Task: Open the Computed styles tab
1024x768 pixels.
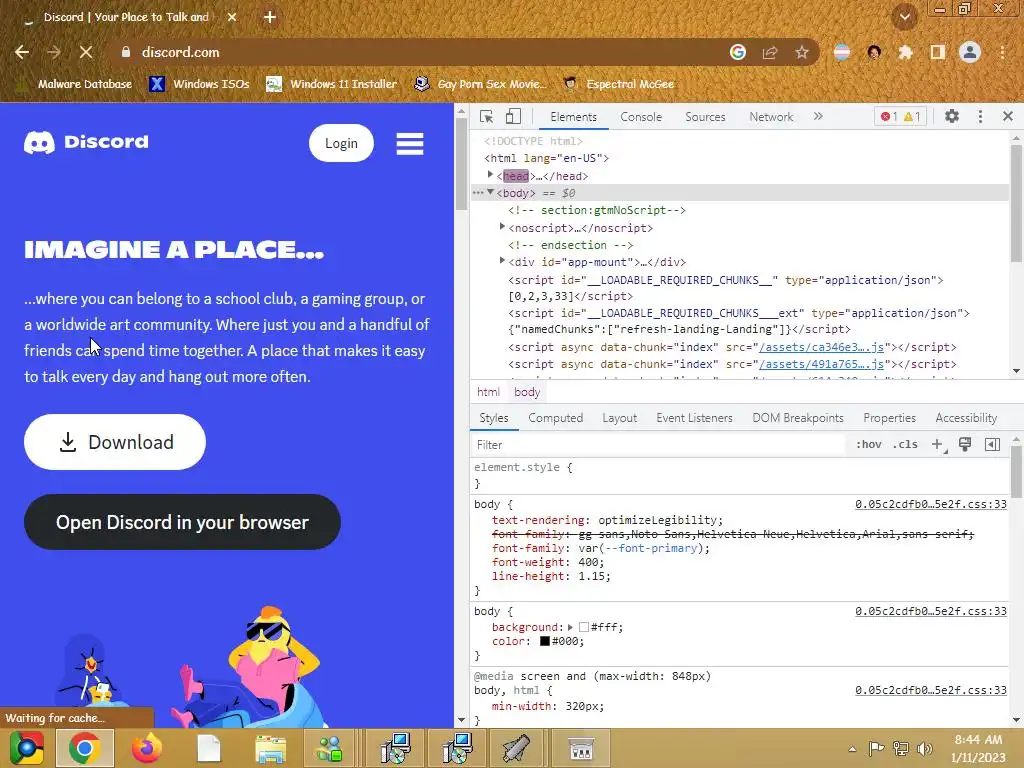Action: pos(555,418)
